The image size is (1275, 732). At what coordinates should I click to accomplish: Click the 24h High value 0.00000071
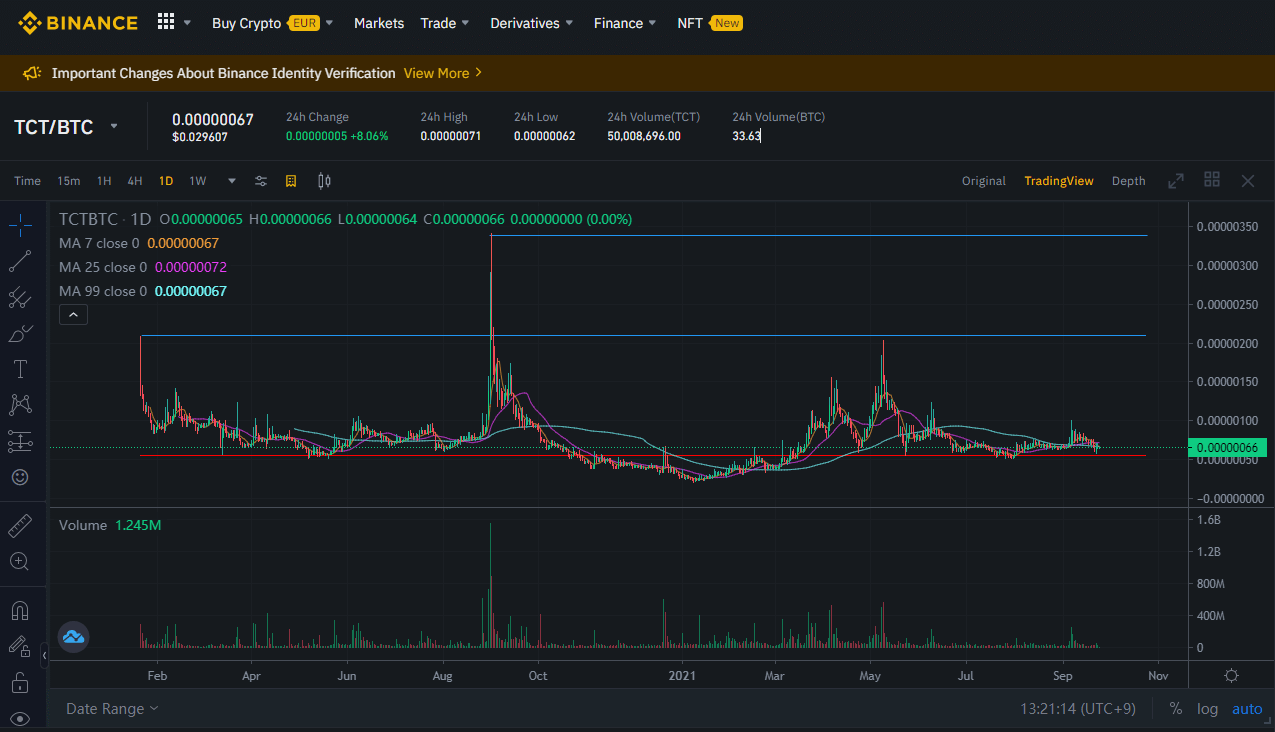tap(450, 136)
